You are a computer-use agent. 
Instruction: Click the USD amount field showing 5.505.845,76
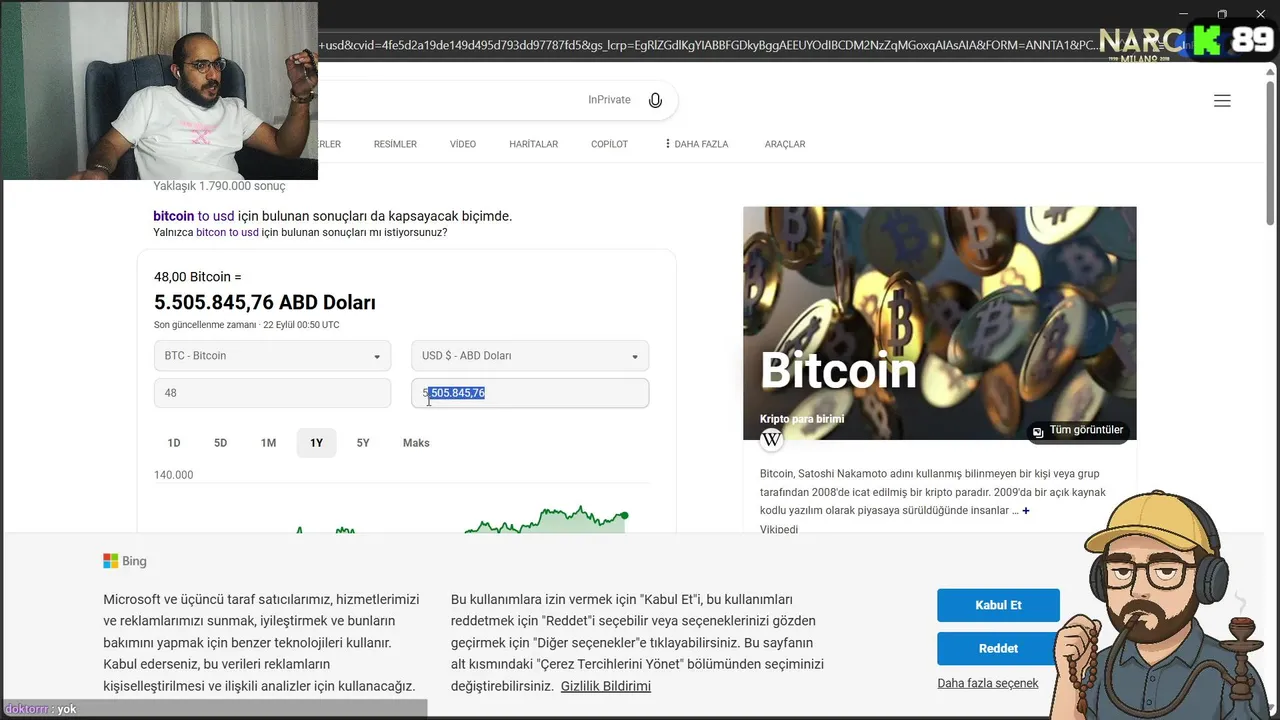pos(530,393)
